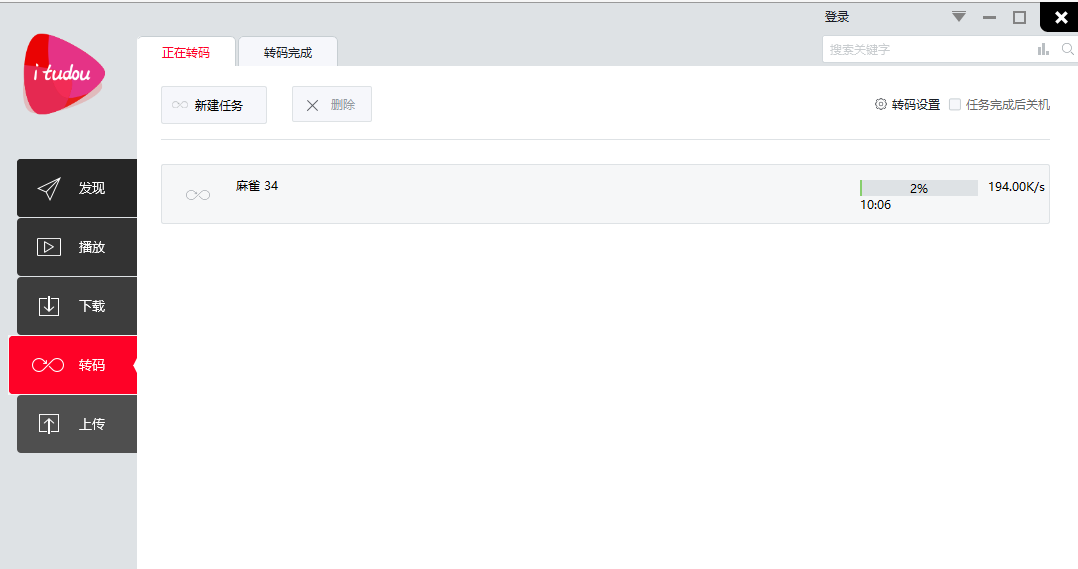Click the 新建任务 new task button
The height and width of the screenshot is (569, 1078).
[214, 105]
